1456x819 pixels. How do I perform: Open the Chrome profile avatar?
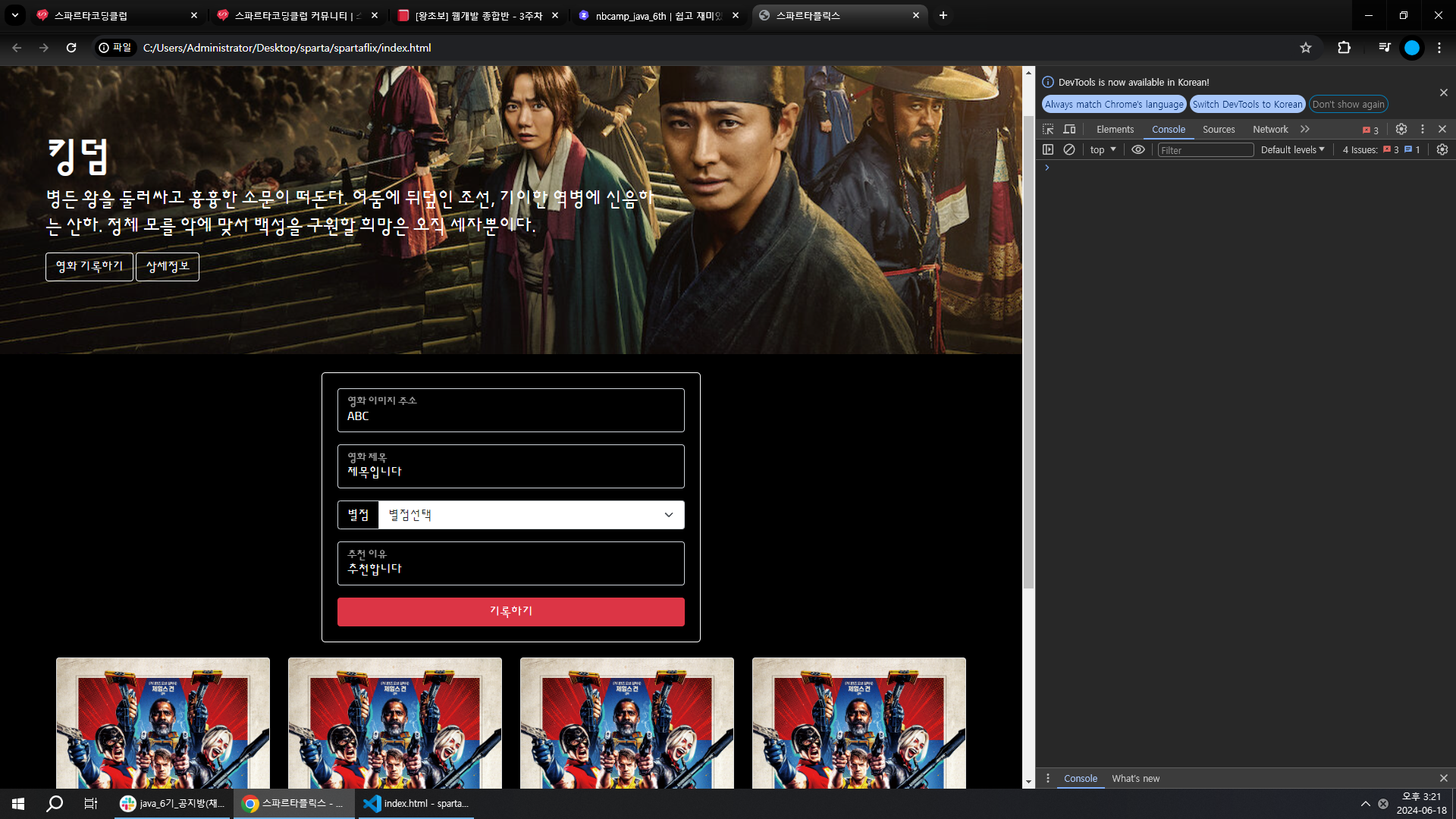point(1411,48)
